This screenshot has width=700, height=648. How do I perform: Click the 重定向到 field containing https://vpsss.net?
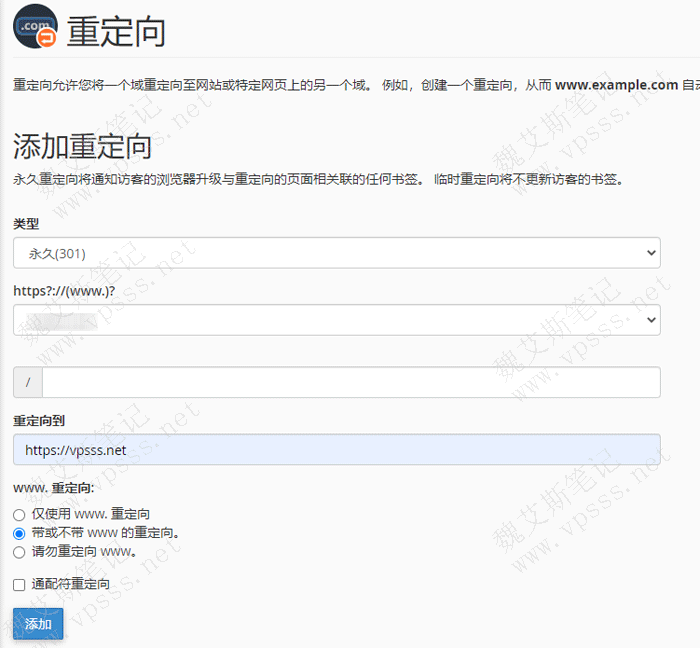click(336, 450)
